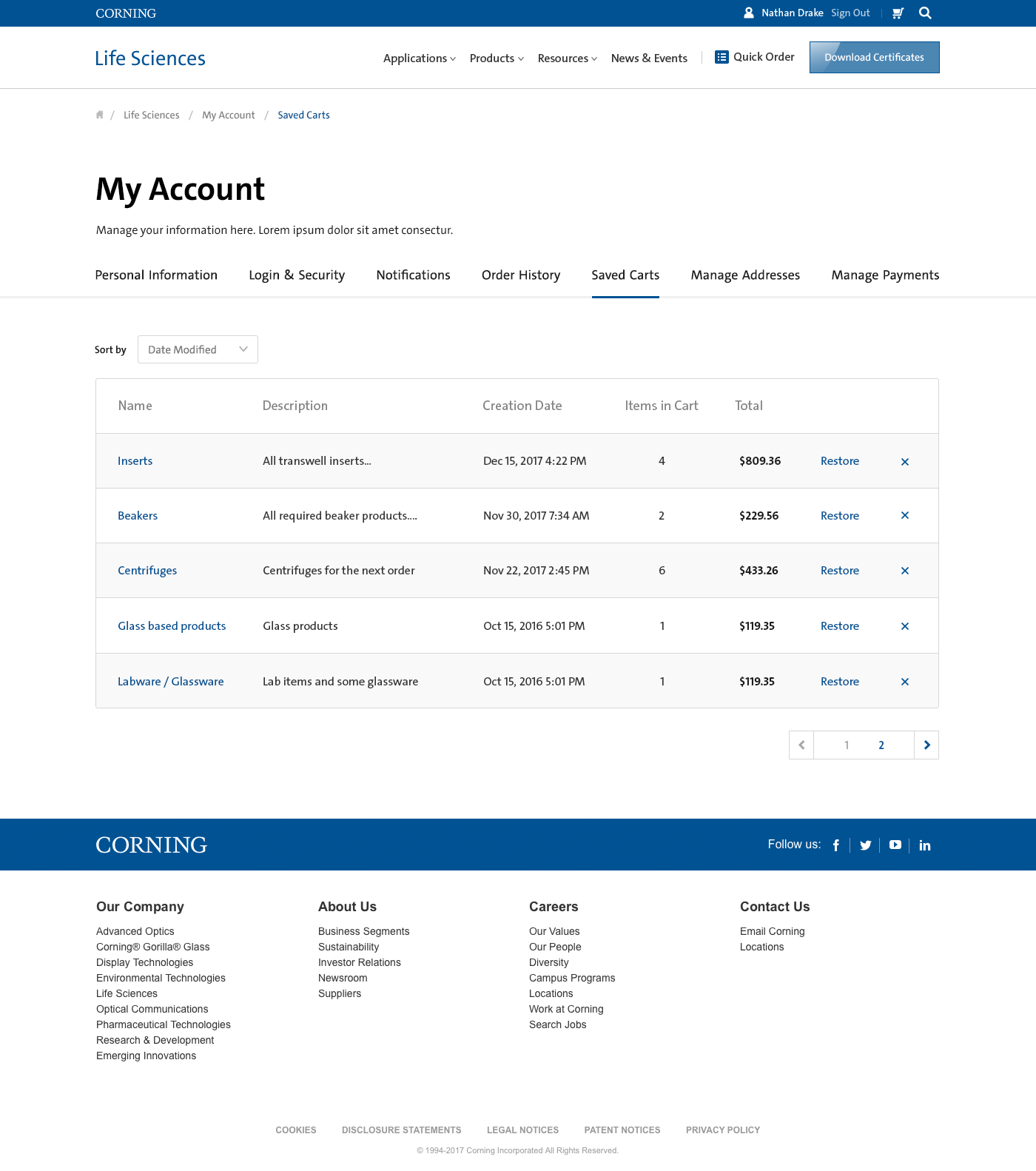The width and height of the screenshot is (1036, 1171).
Task: Delete the Labware / Glassware cart
Action: coord(904,682)
